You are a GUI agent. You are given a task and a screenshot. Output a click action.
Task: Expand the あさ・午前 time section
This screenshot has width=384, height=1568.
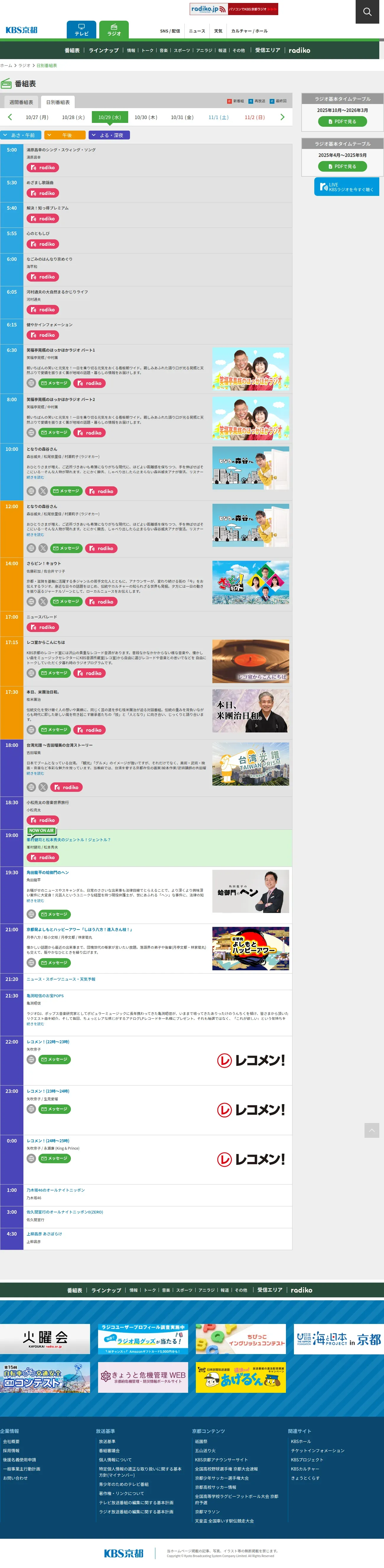[x=21, y=135]
